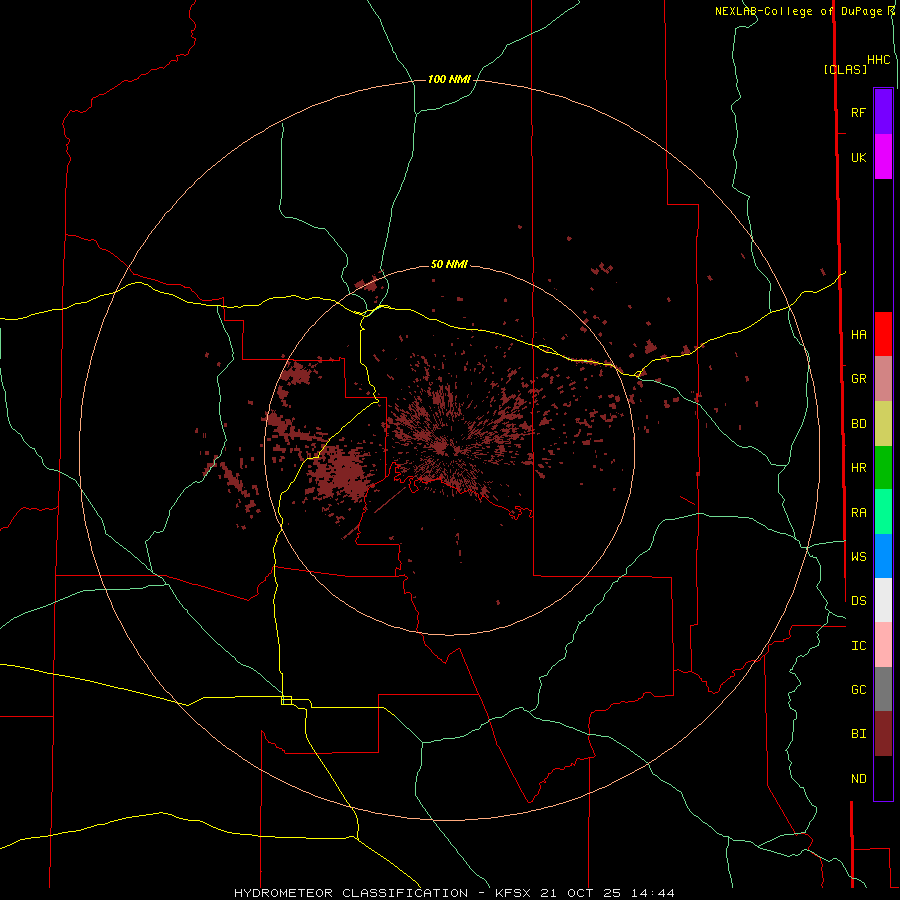
Task: Click the "NEXLAB-College of DuPage" credit text
Action: pyautogui.click(x=799, y=11)
